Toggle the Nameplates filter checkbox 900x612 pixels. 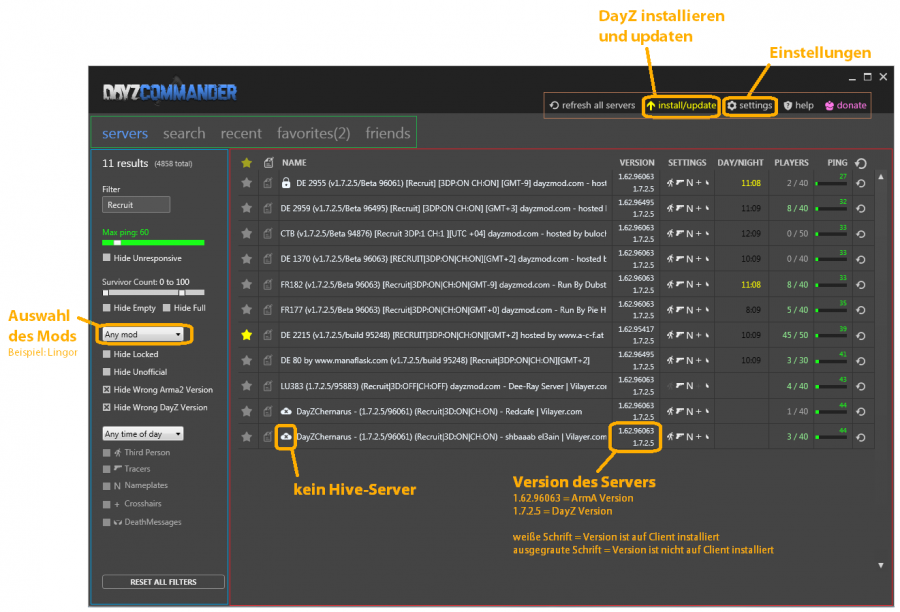(x=107, y=486)
